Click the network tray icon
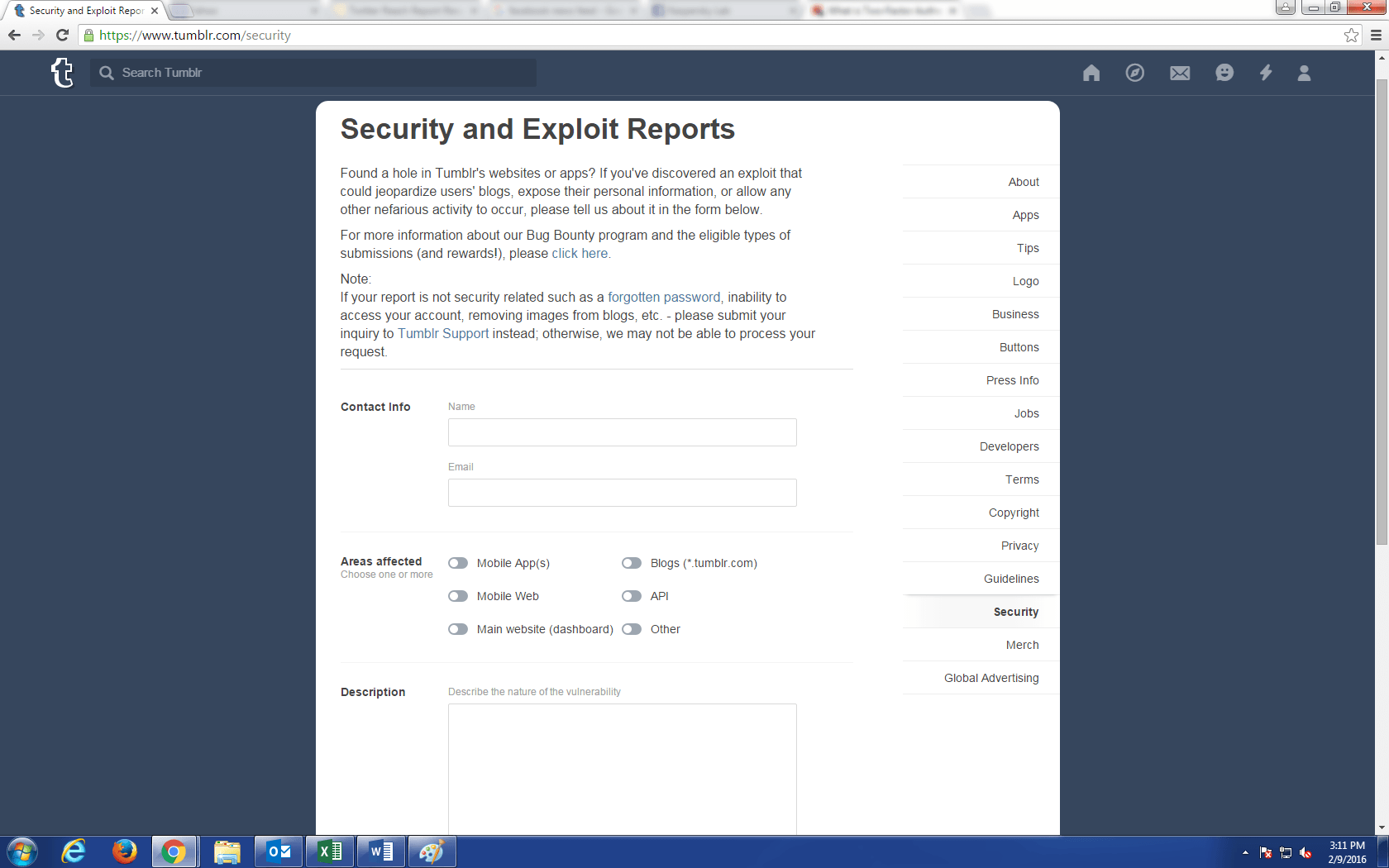The width and height of the screenshot is (1389, 868). click(x=1286, y=852)
